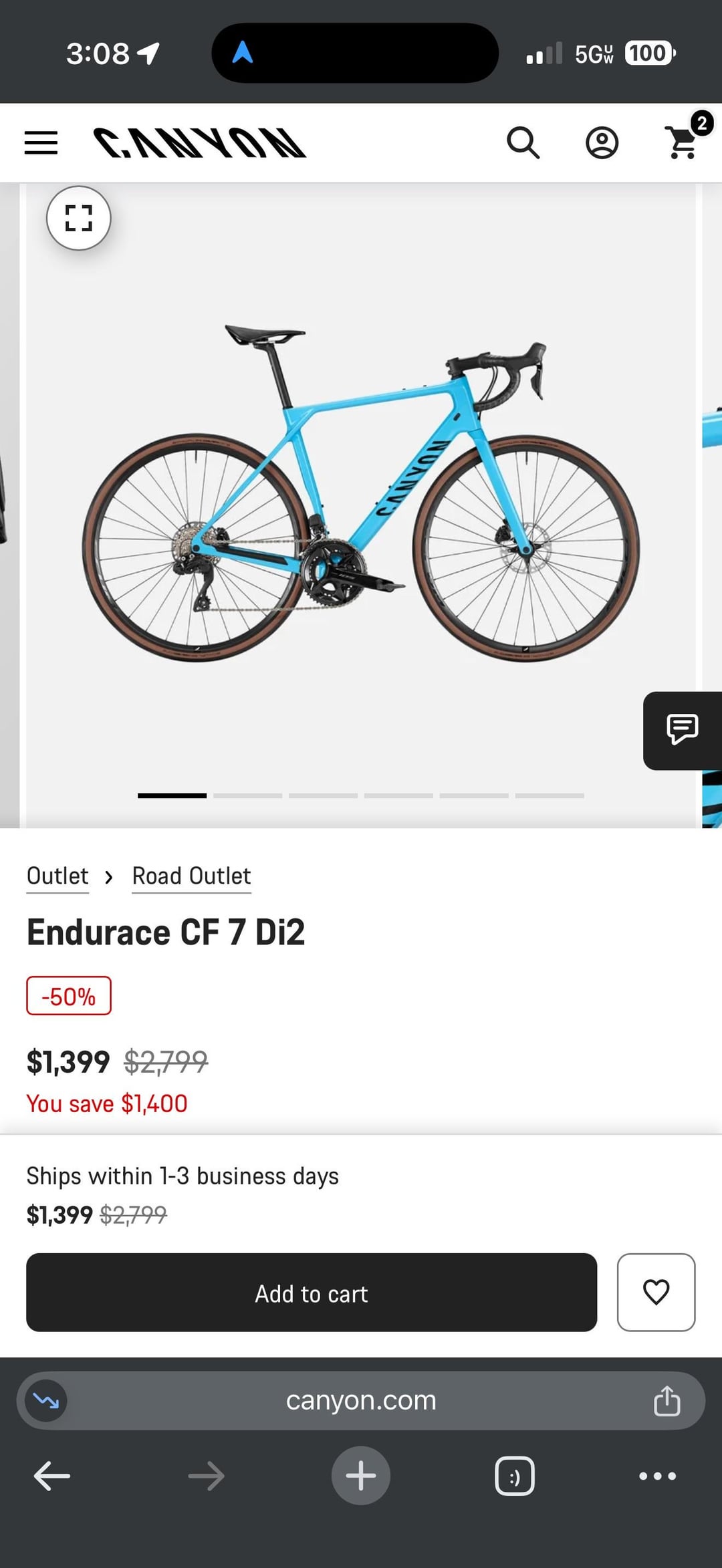
Task: Expand product image to fullscreen
Action: click(x=79, y=218)
